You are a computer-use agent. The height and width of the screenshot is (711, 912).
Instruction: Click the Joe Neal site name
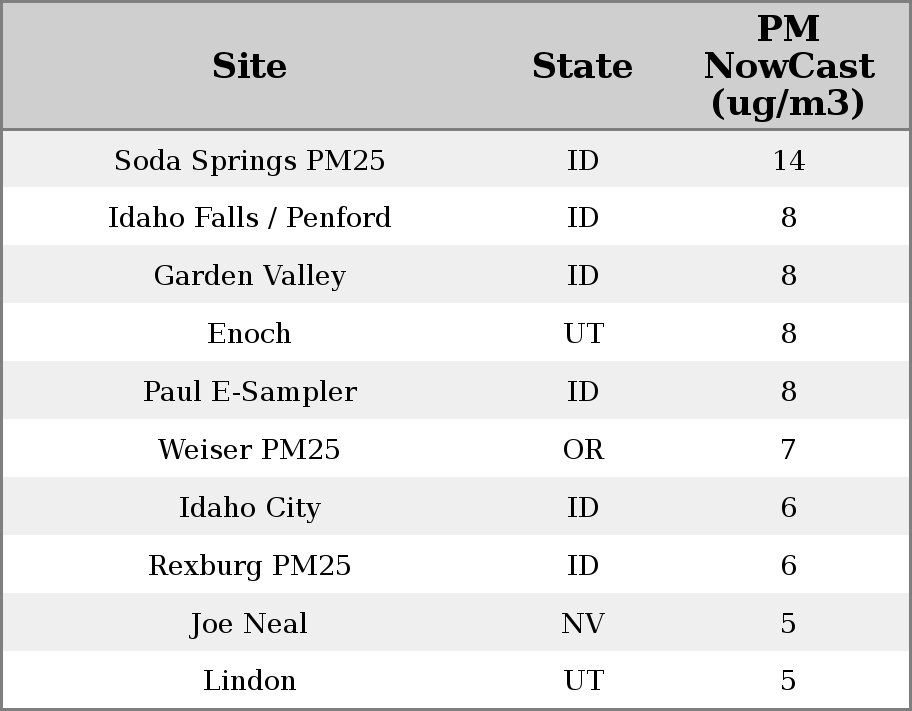coord(249,623)
